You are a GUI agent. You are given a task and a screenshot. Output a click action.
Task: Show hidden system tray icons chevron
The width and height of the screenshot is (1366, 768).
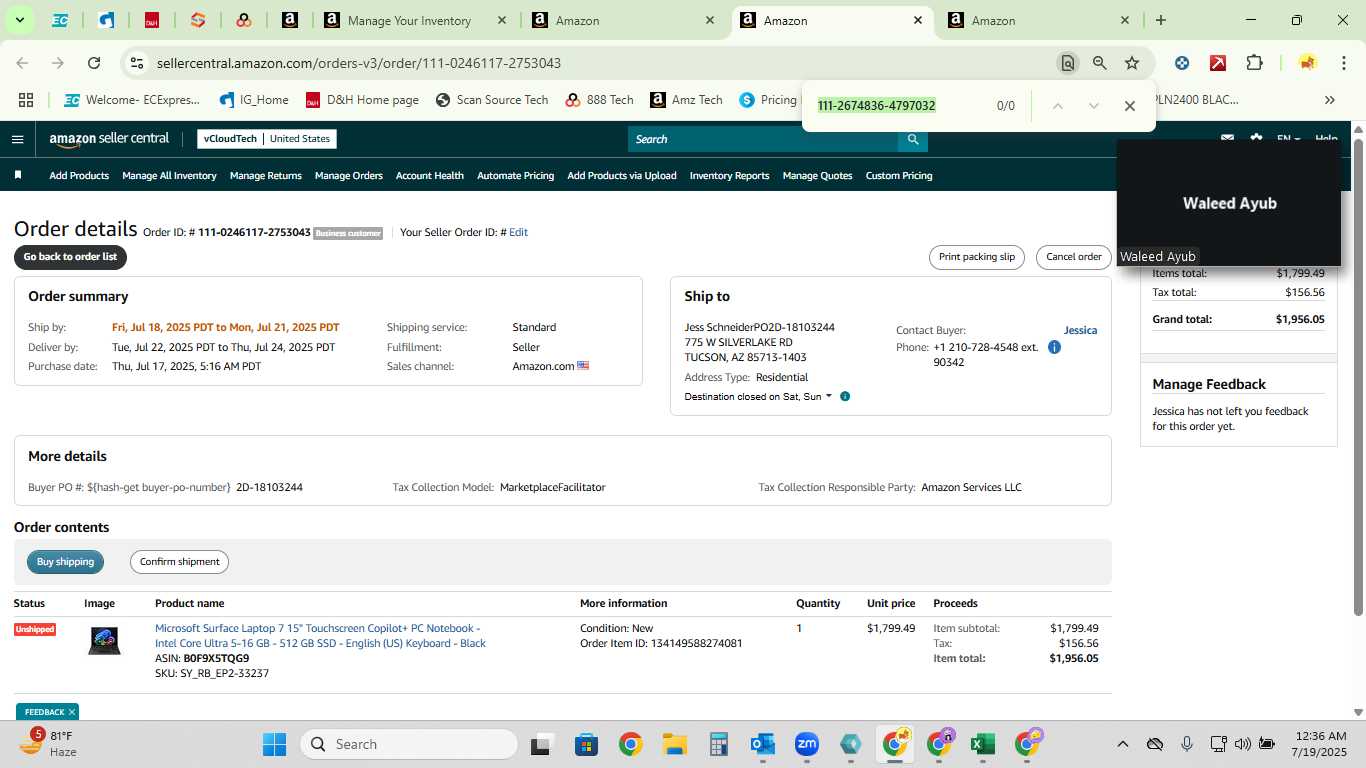coord(1122,744)
